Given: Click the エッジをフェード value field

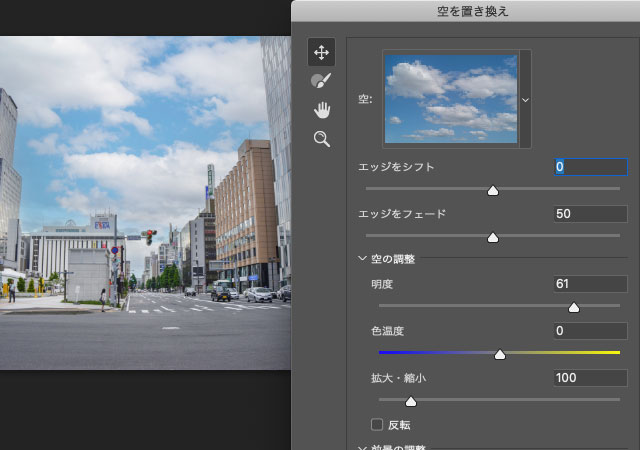Looking at the screenshot, I should pos(591,214).
